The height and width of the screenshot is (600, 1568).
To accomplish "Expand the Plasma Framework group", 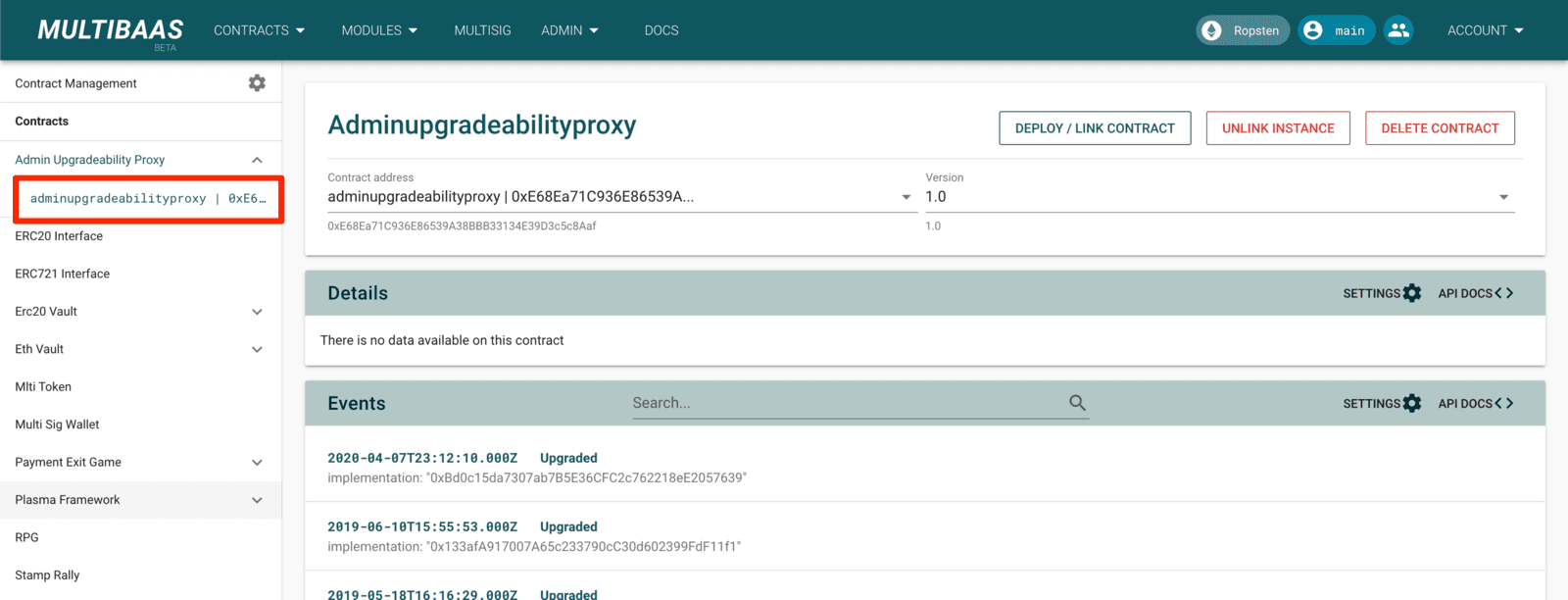I will pos(257,500).
